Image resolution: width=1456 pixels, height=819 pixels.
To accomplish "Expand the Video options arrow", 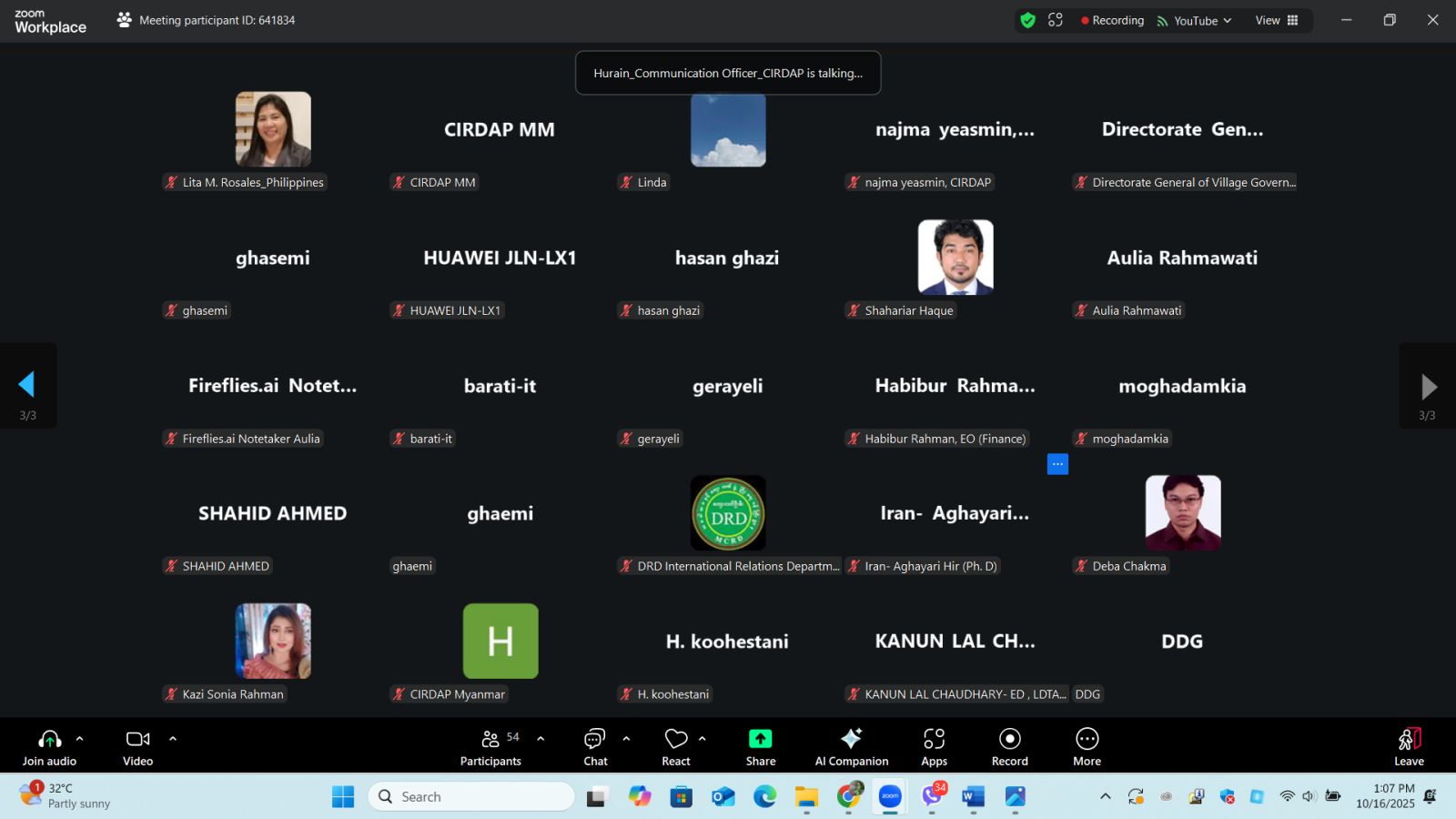I will (x=173, y=739).
